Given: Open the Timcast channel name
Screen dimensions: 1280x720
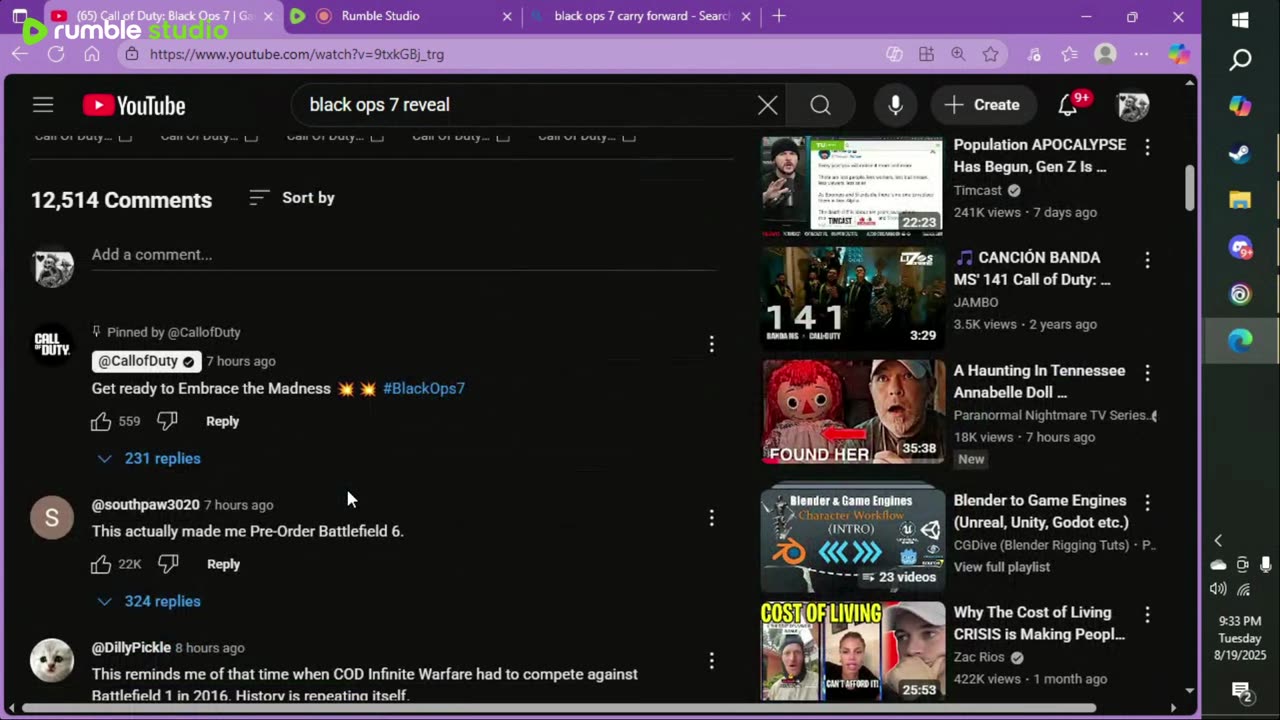Looking at the screenshot, I should point(978,190).
